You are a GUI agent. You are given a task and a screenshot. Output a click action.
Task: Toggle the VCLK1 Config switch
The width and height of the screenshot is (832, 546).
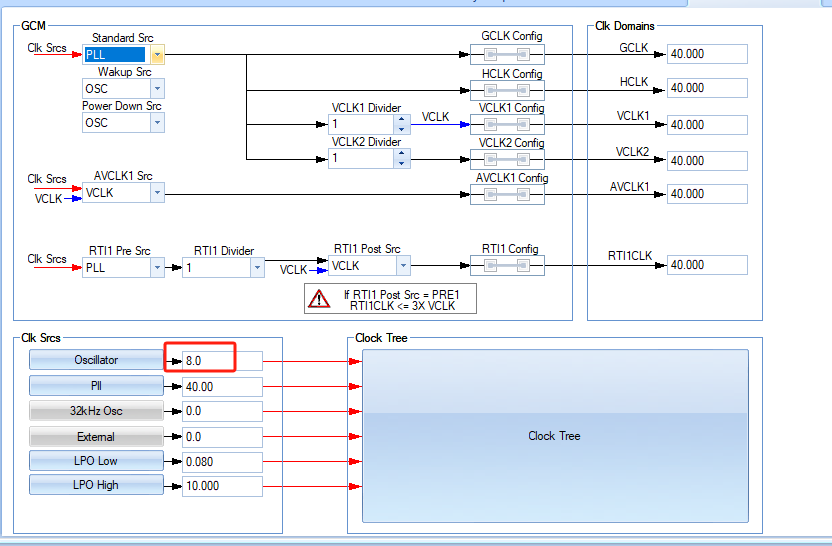point(507,125)
